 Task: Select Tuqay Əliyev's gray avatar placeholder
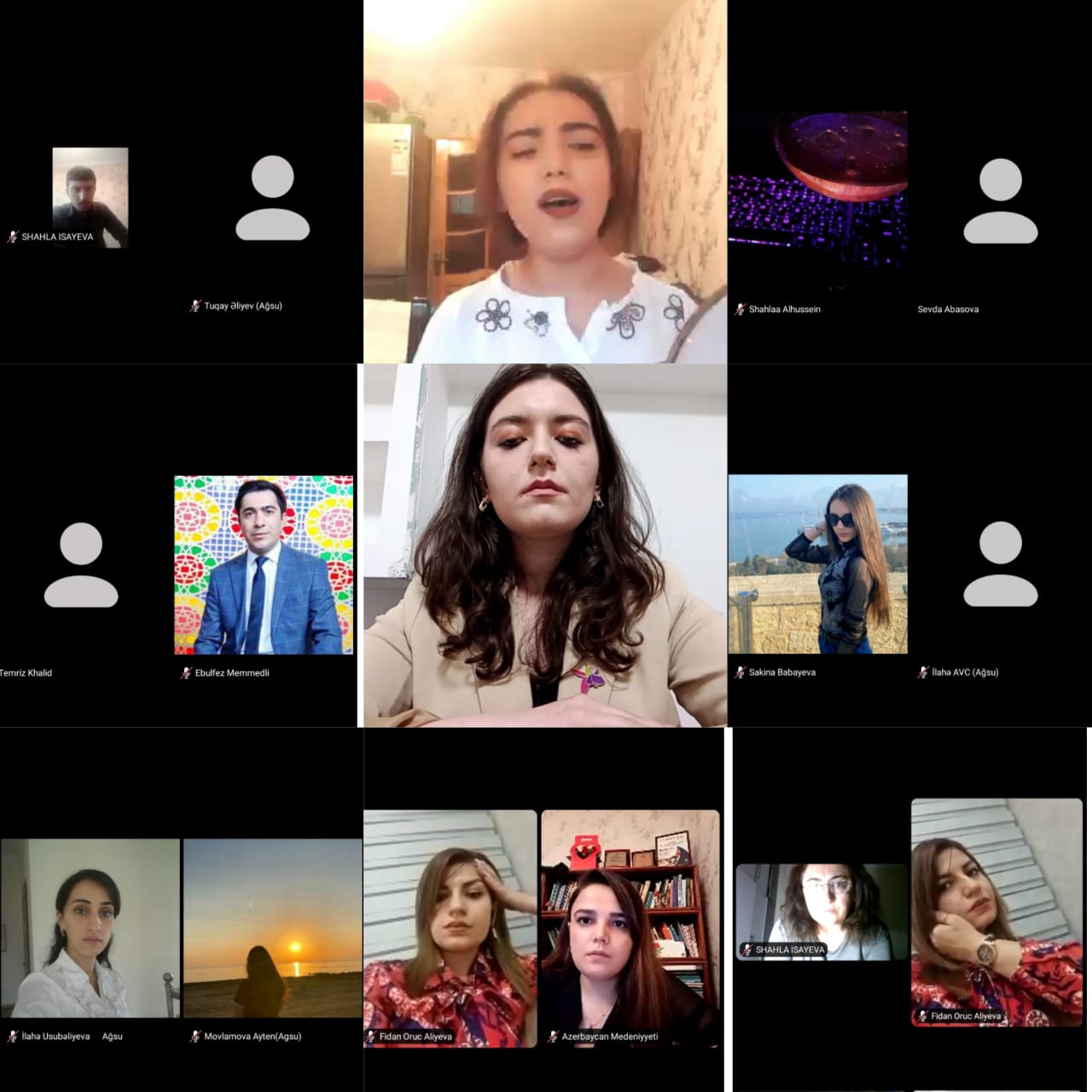tap(272, 198)
